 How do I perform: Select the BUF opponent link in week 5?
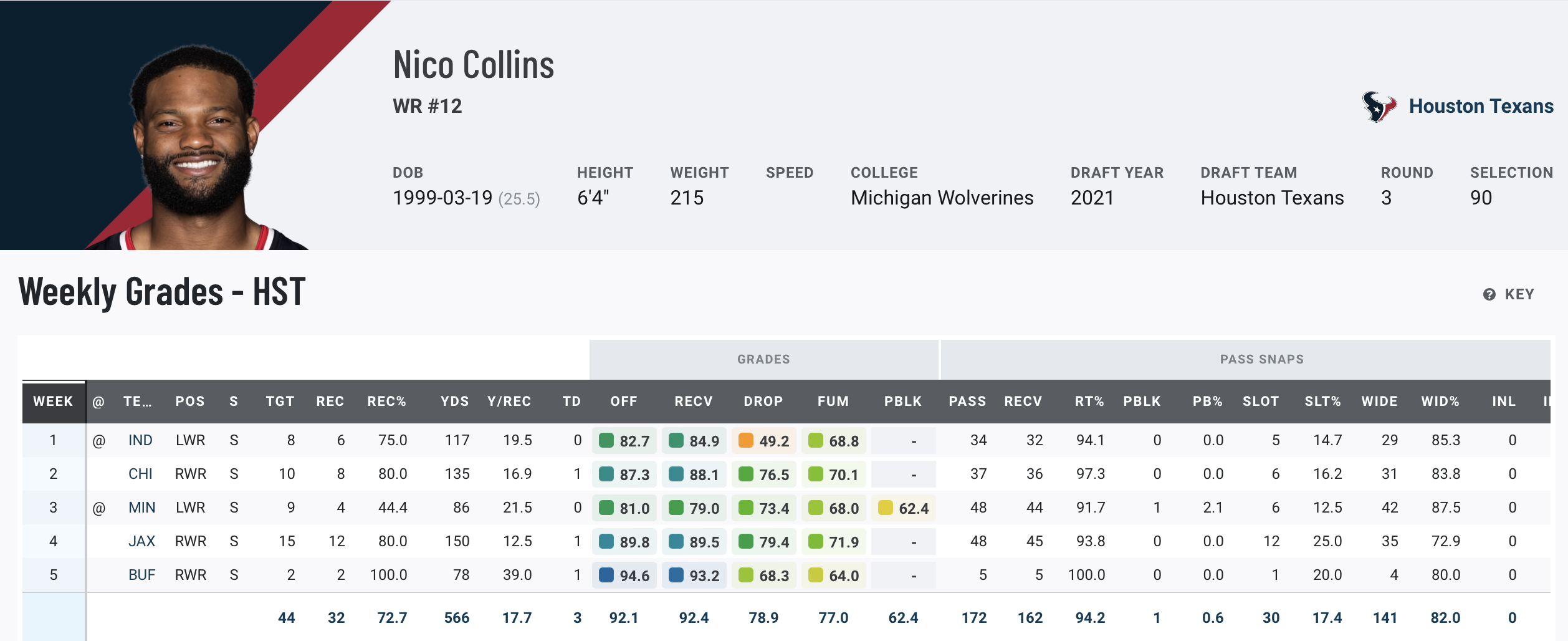click(141, 575)
